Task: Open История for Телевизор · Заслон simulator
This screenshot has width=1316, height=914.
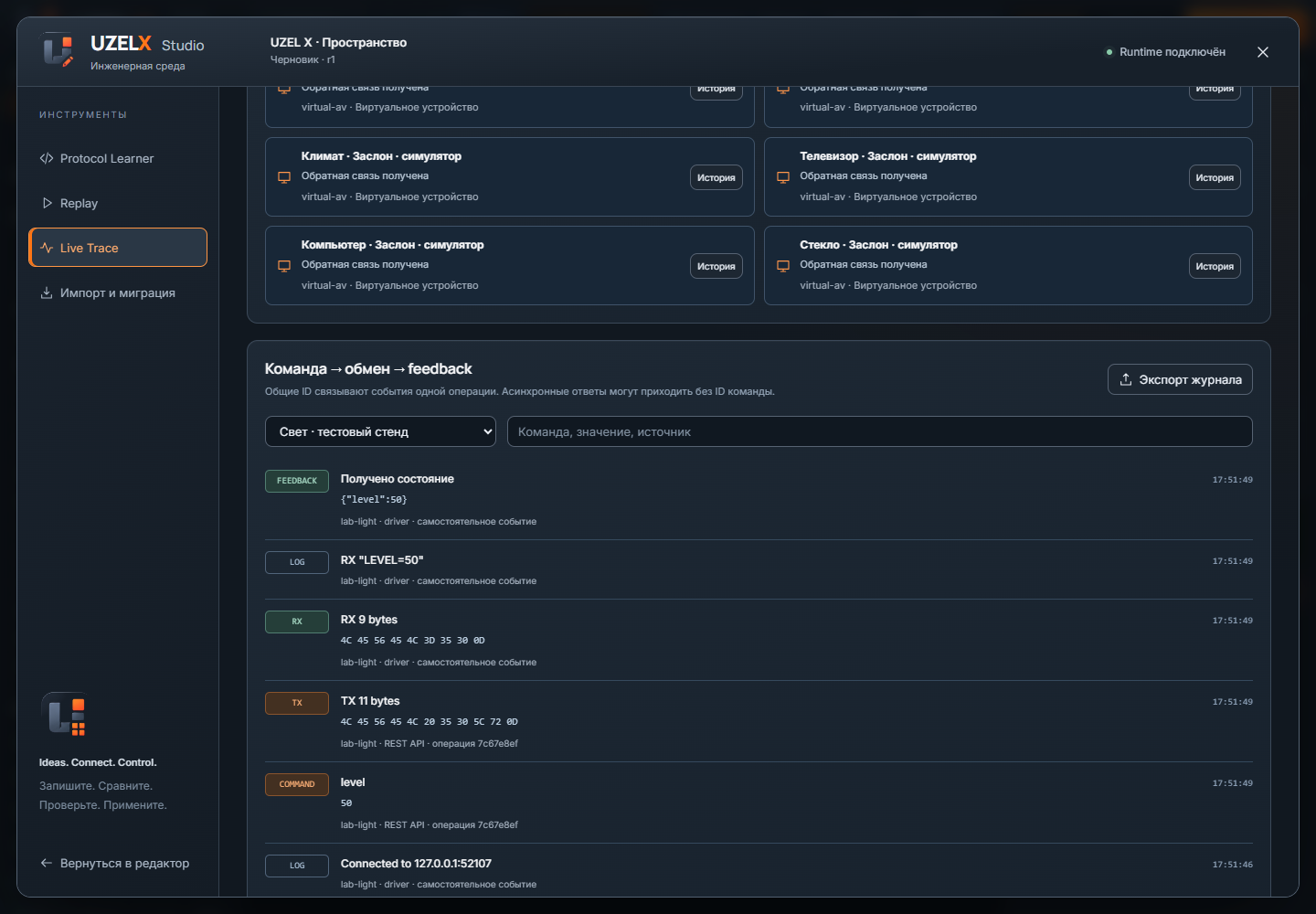Action: [x=1215, y=177]
